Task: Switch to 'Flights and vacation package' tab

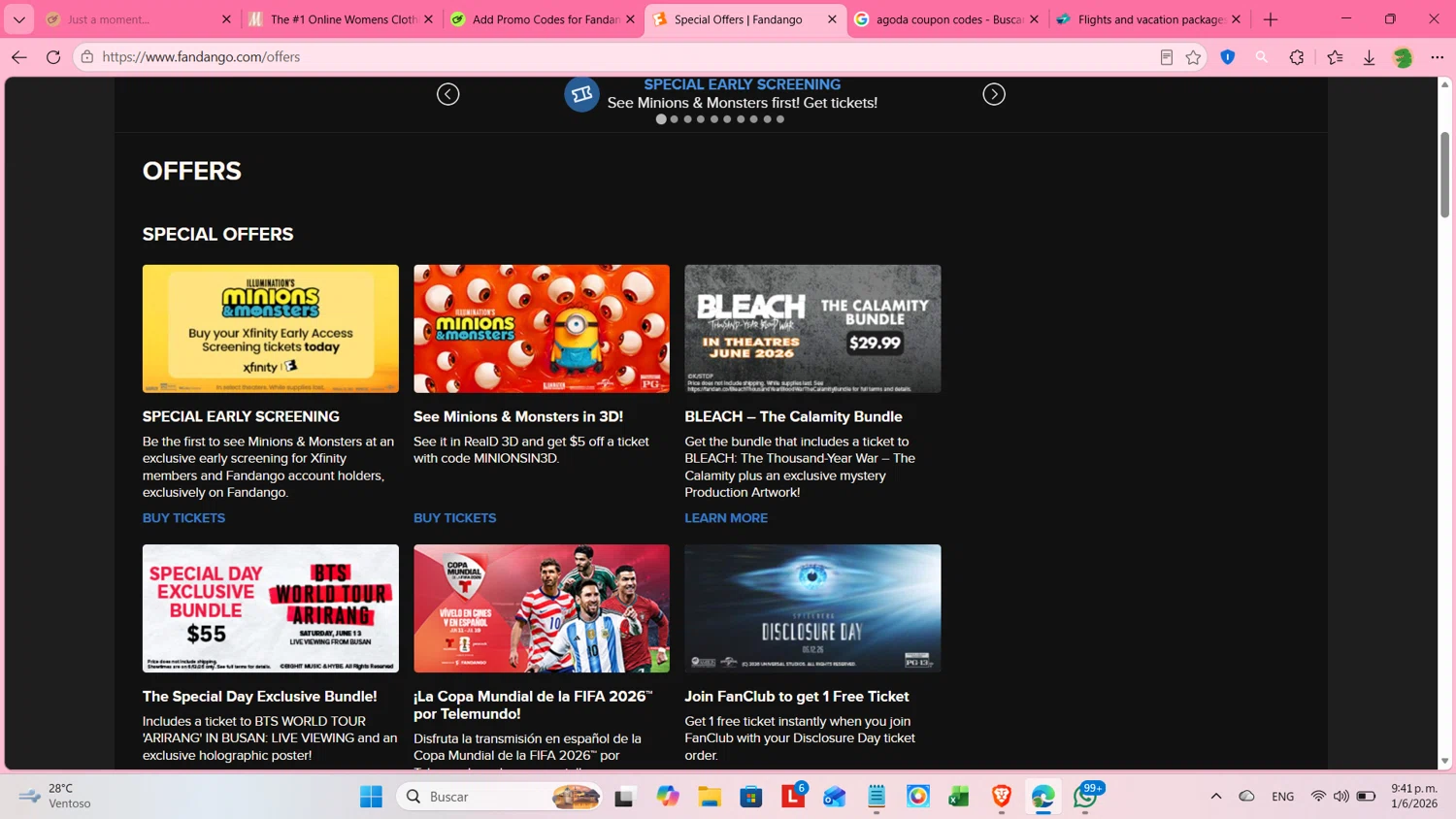Action: (1149, 19)
